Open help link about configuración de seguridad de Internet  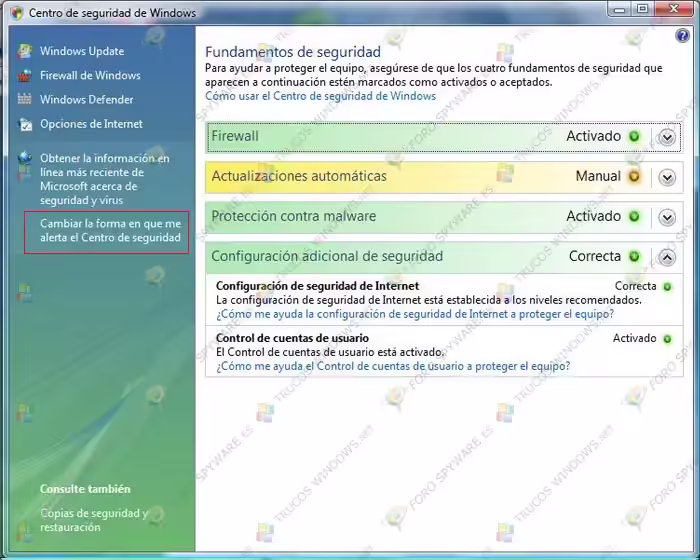coord(415,314)
